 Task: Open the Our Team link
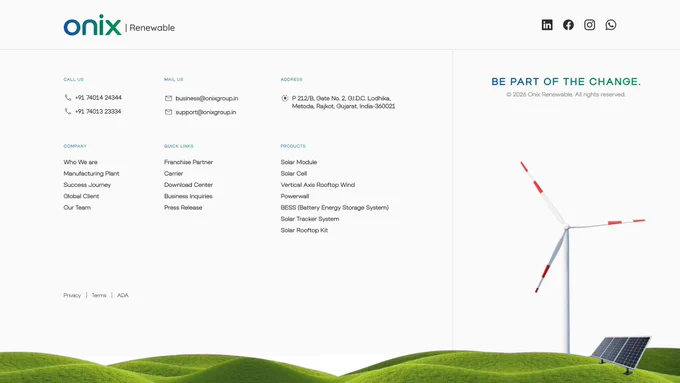tap(77, 207)
